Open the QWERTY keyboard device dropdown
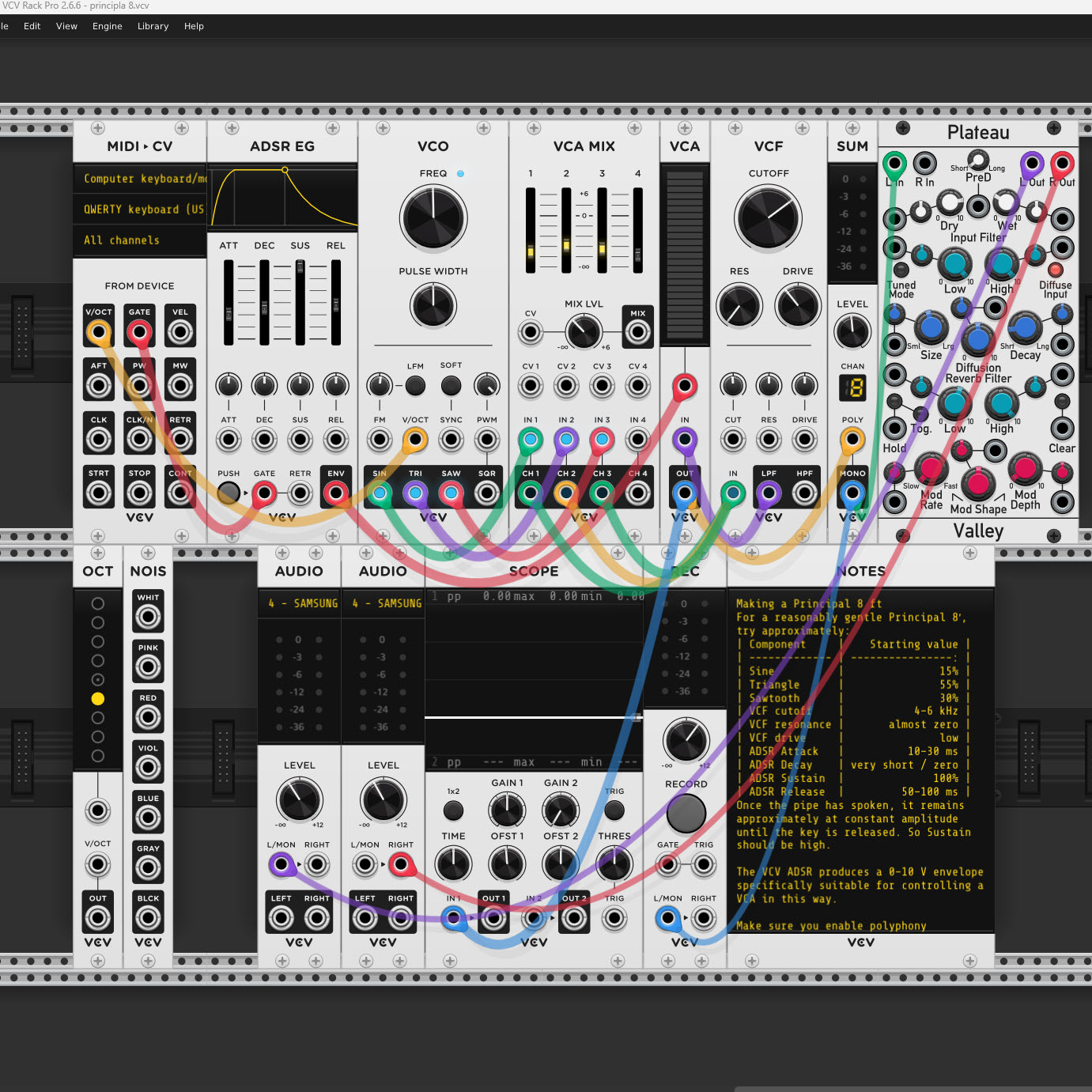The width and height of the screenshot is (1092, 1092). tap(141, 210)
